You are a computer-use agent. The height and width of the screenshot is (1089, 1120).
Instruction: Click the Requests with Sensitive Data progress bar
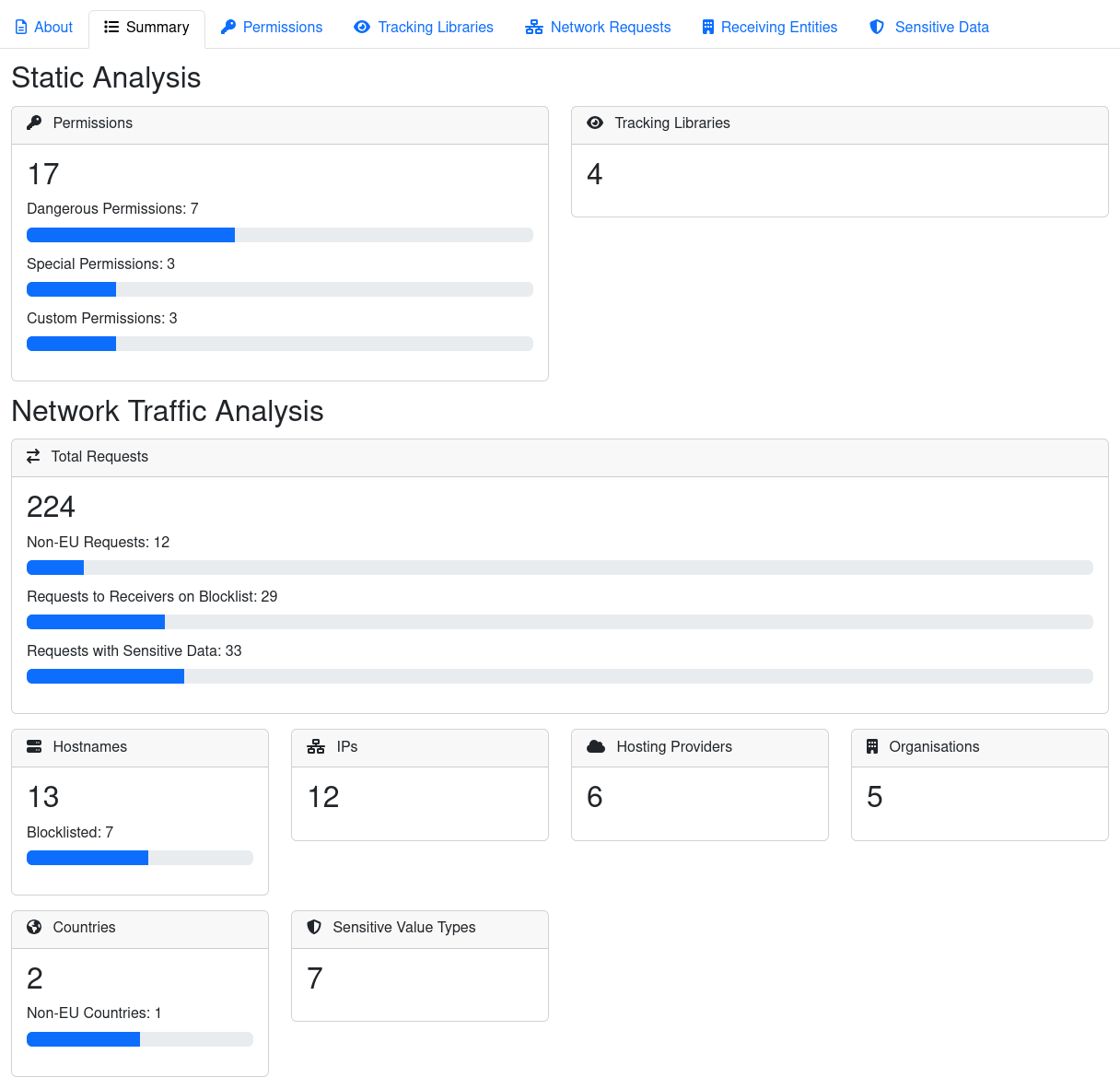pyautogui.click(x=560, y=676)
